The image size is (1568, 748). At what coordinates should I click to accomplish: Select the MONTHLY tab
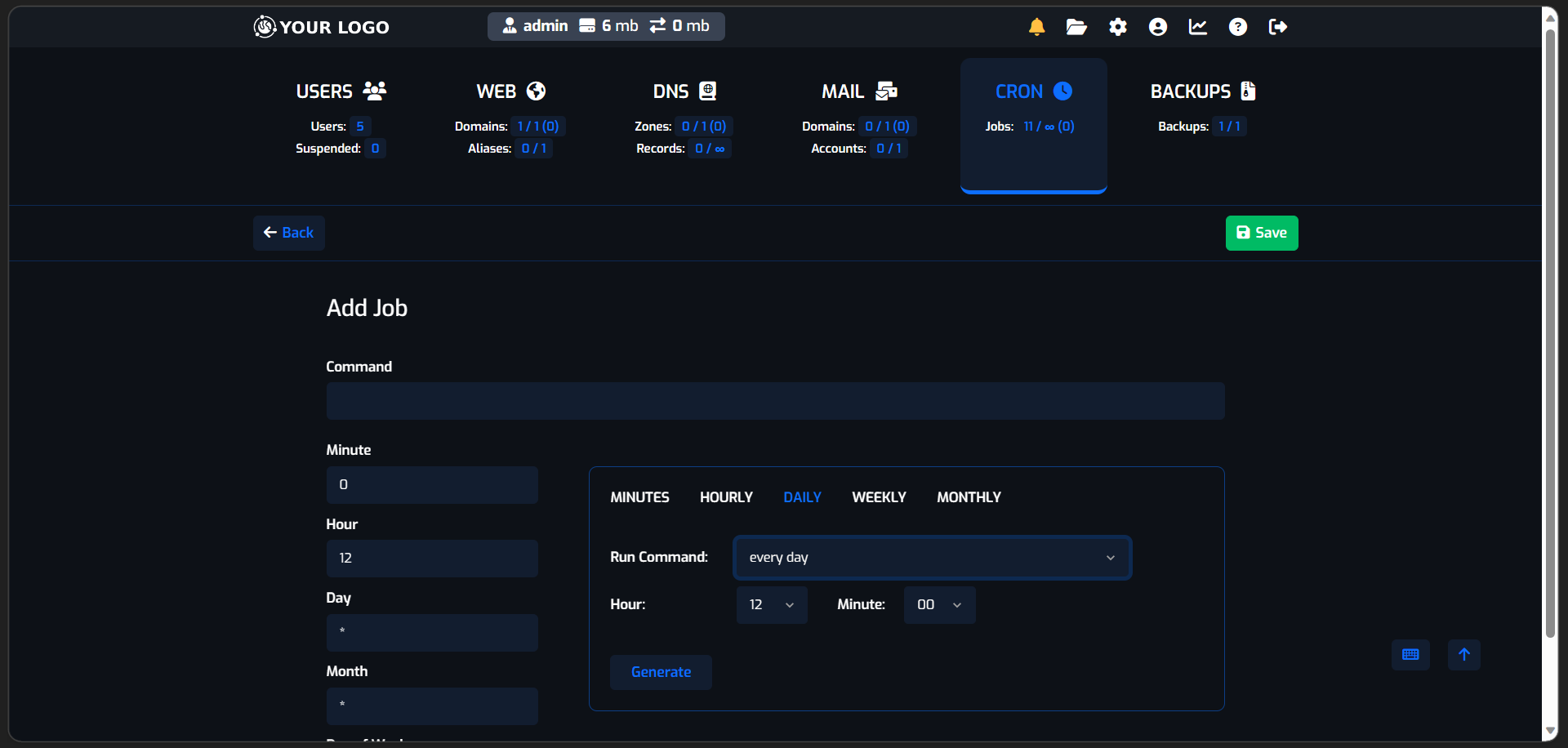[x=969, y=496]
